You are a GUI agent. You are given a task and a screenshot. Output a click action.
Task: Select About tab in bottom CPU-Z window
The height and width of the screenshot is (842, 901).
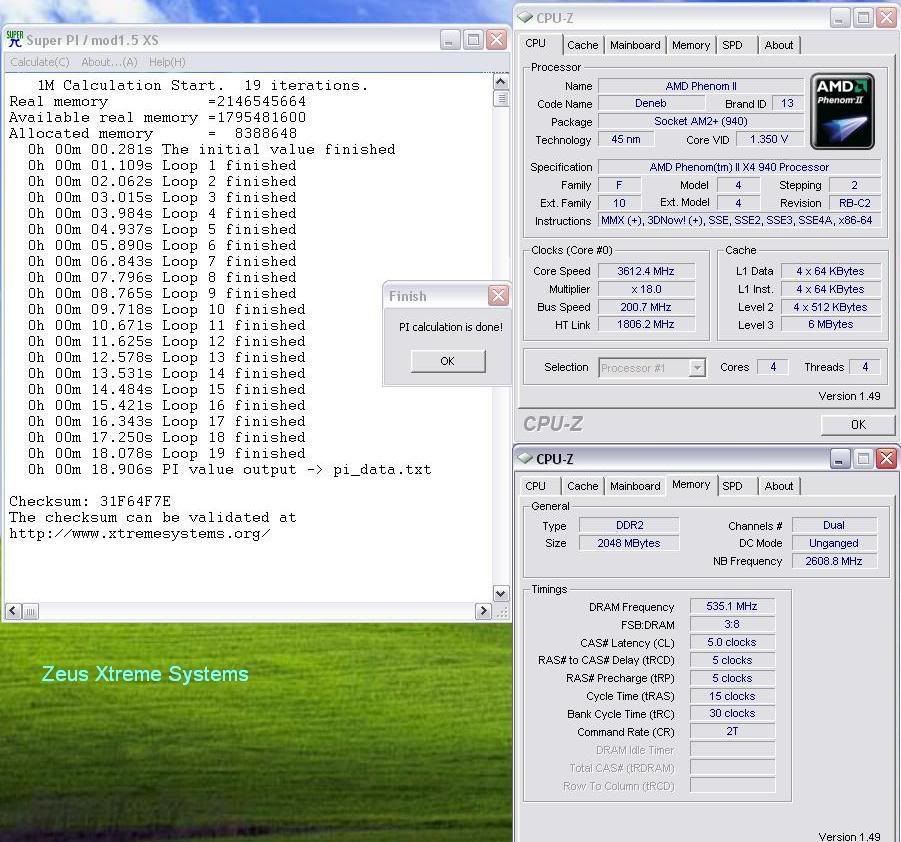coord(779,486)
